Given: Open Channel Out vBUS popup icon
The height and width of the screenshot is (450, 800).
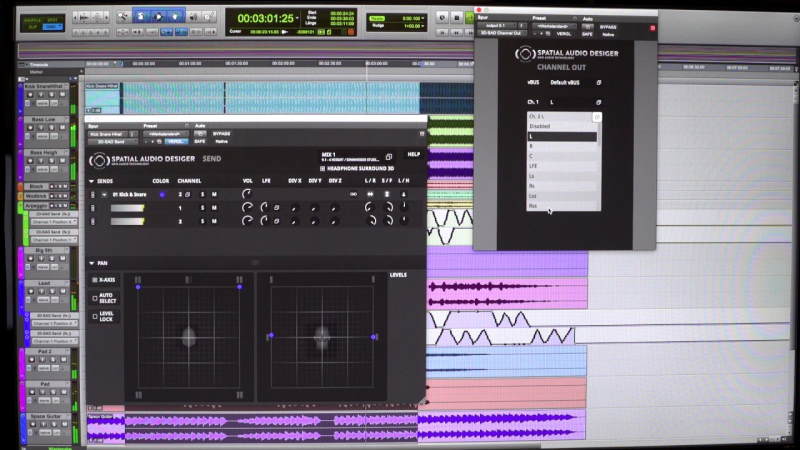Looking at the screenshot, I should [598, 83].
